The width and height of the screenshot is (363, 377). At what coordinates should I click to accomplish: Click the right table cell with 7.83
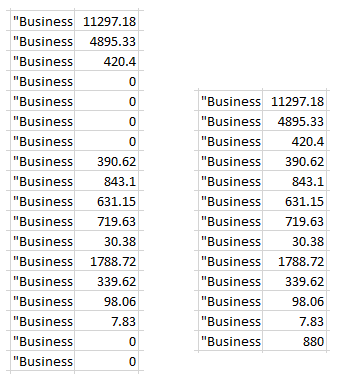click(x=294, y=321)
